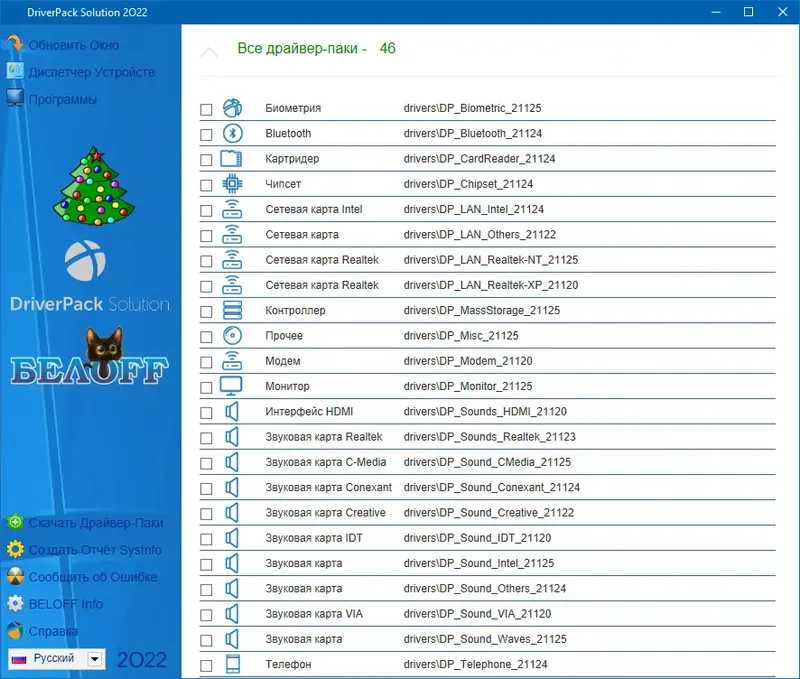Screen dimensions: 800x679
Task: Click the Conexant sound speaker icon
Action: click(x=232, y=487)
